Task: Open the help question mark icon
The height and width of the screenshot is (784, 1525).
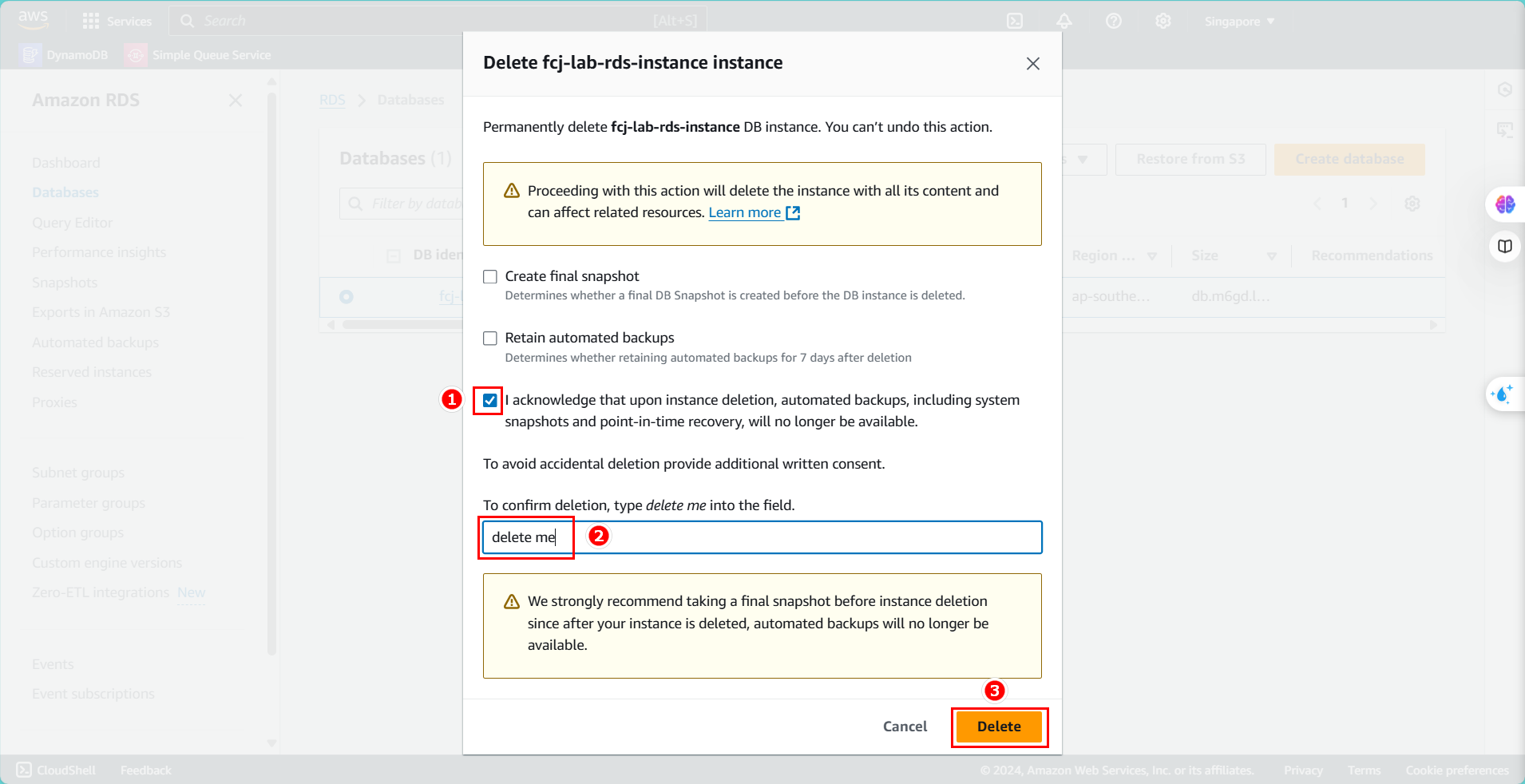Action: click(1114, 21)
